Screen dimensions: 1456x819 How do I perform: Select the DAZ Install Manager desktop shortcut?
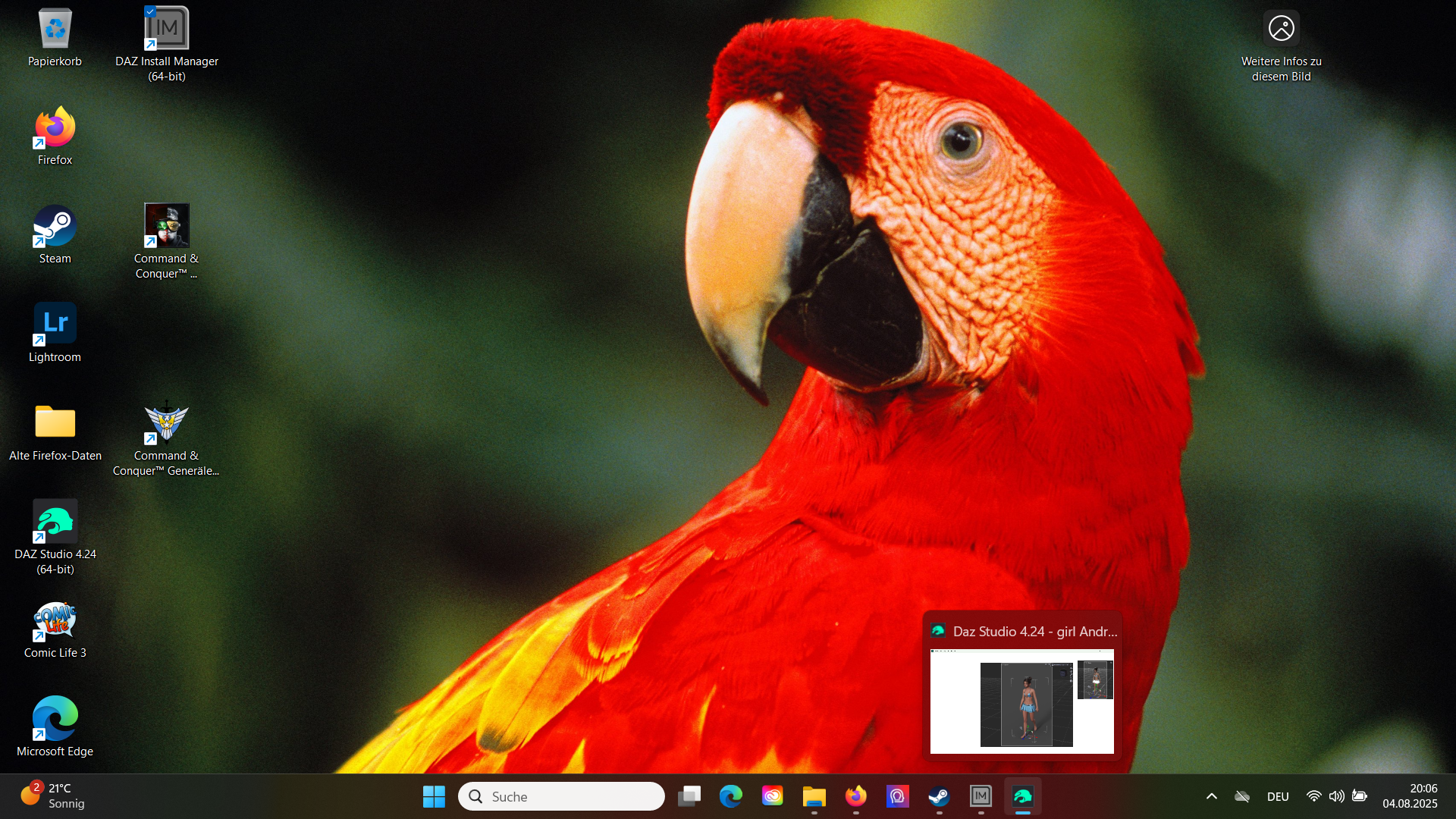click(x=167, y=44)
